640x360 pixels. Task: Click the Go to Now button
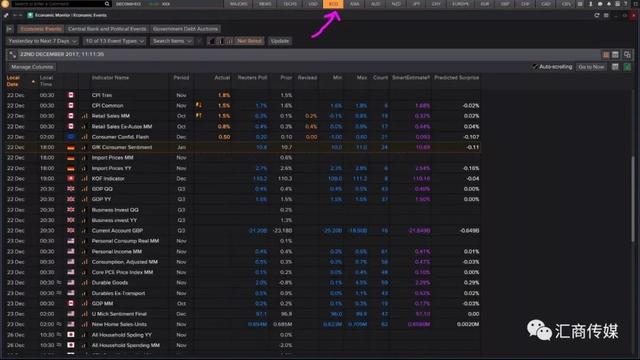tap(591, 67)
